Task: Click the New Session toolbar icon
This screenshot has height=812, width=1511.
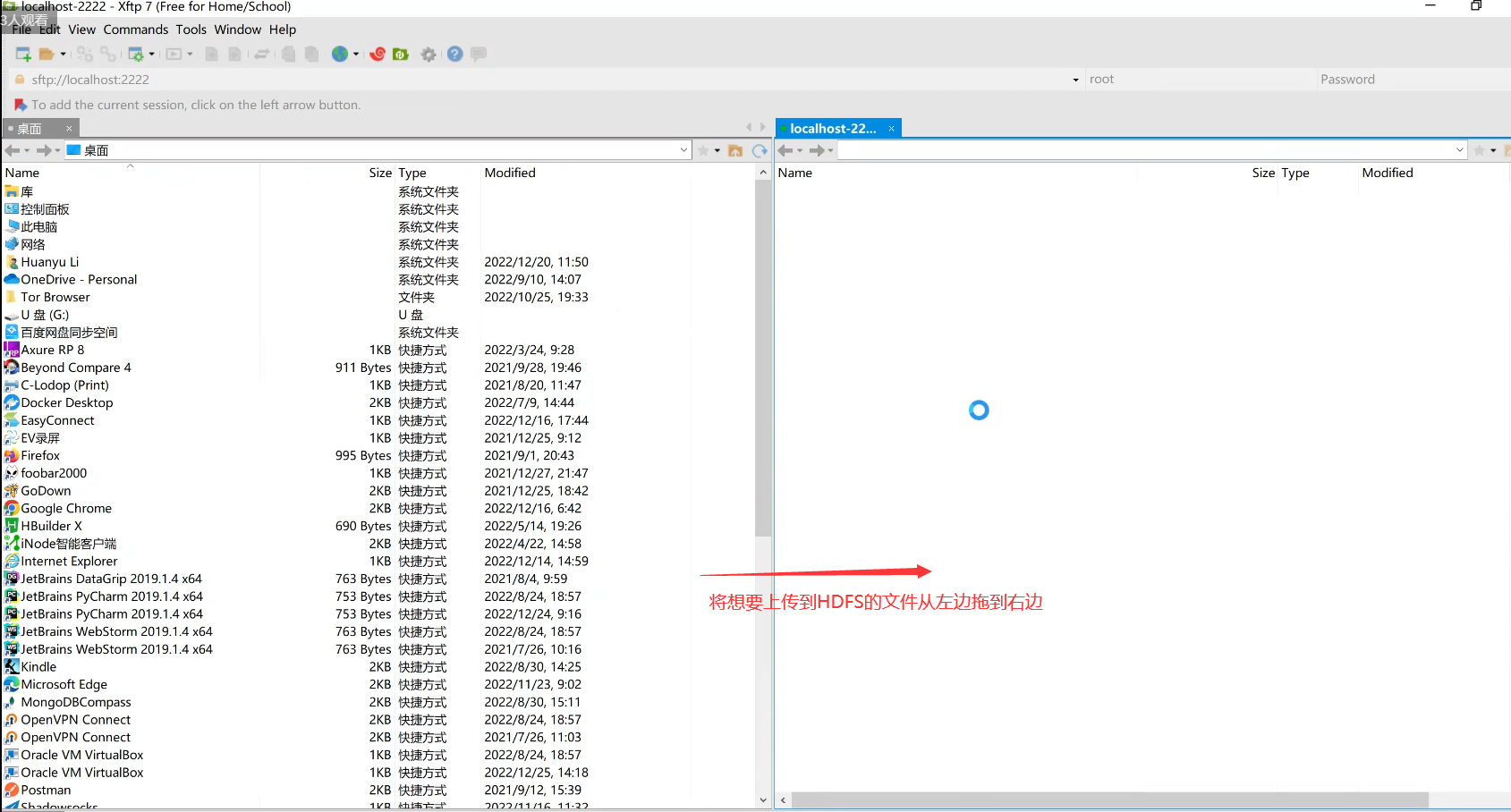Action: pyautogui.click(x=23, y=55)
